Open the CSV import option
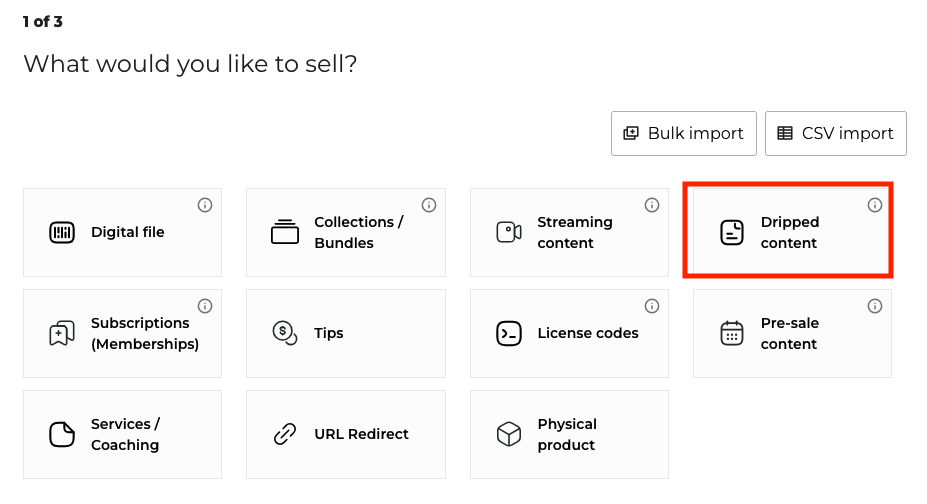Viewport: 927px width, 504px height. tap(836, 133)
